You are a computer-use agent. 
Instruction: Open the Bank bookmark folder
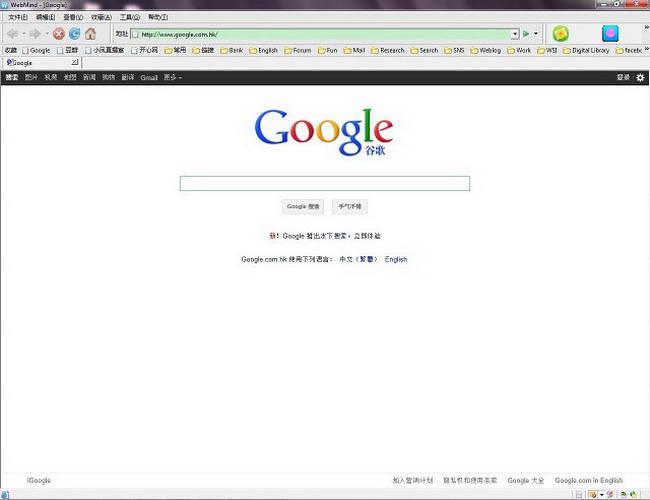pyautogui.click(x=232, y=51)
